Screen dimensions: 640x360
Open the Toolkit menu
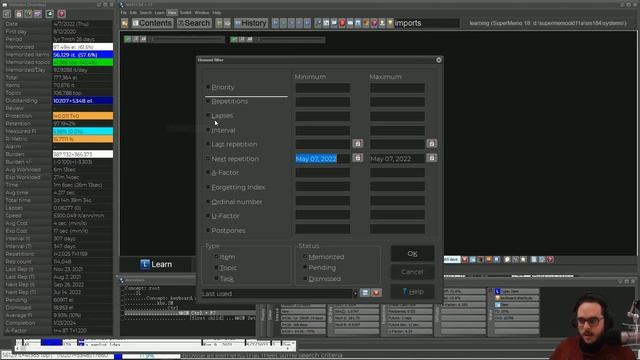tap(186, 13)
